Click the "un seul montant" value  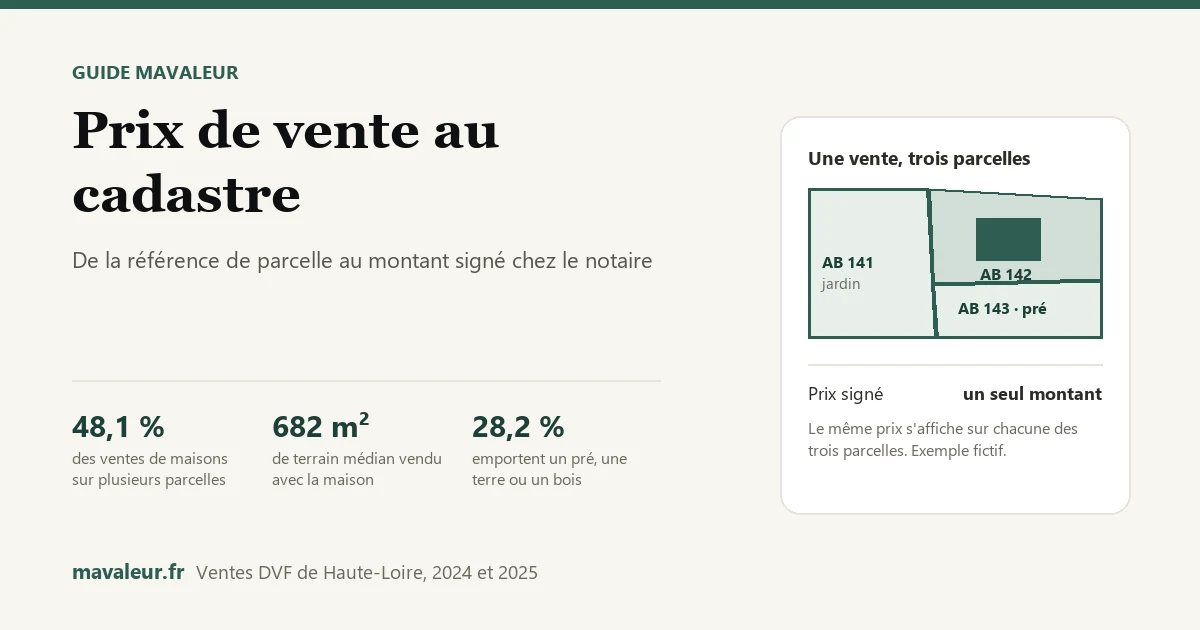1032,394
